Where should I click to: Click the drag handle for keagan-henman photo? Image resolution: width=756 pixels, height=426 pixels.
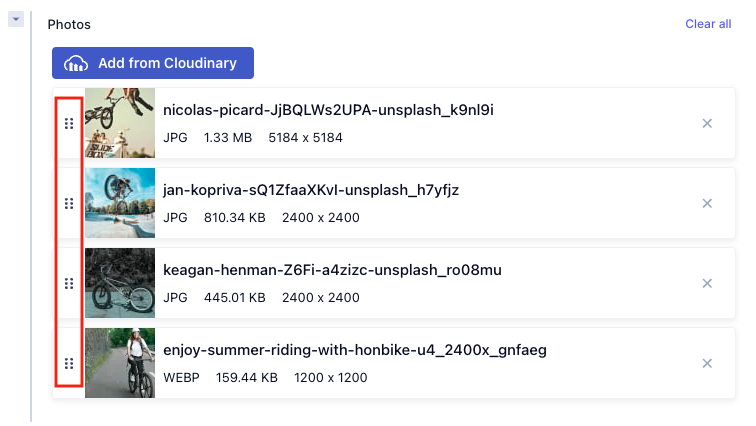69,283
